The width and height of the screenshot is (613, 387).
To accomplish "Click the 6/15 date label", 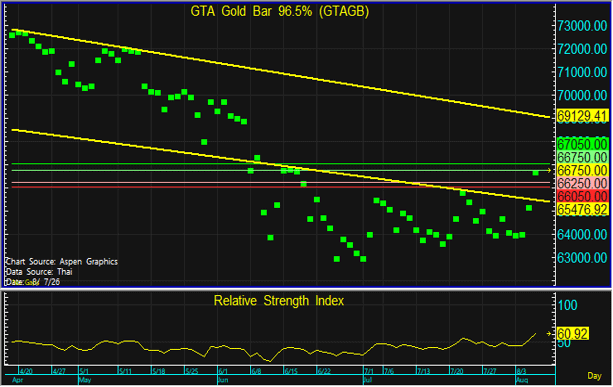I will 291,371.
